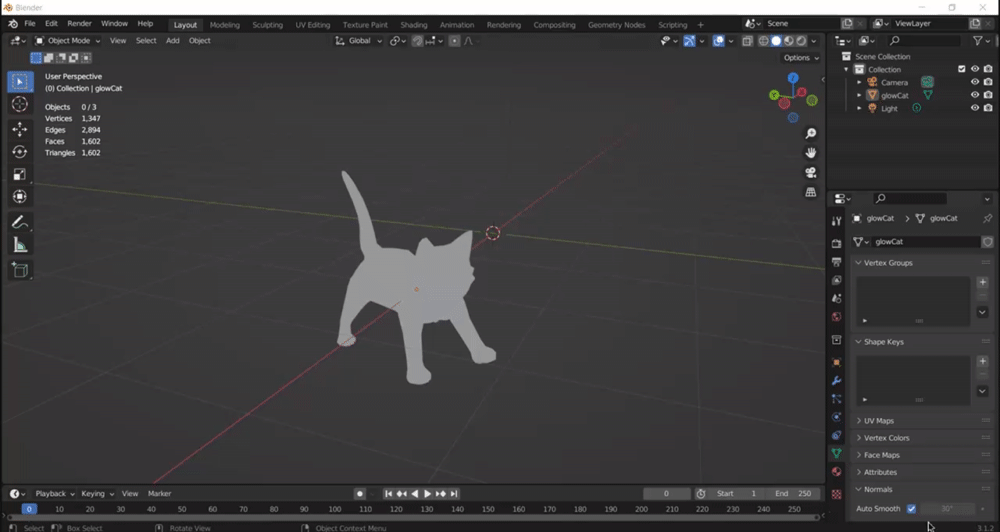
Task: Expand the glowCat tree item
Action: click(x=859, y=95)
